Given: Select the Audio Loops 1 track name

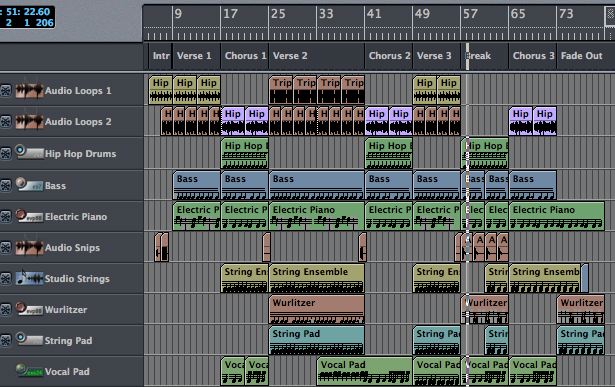Looking at the screenshot, I should point(78,91).
